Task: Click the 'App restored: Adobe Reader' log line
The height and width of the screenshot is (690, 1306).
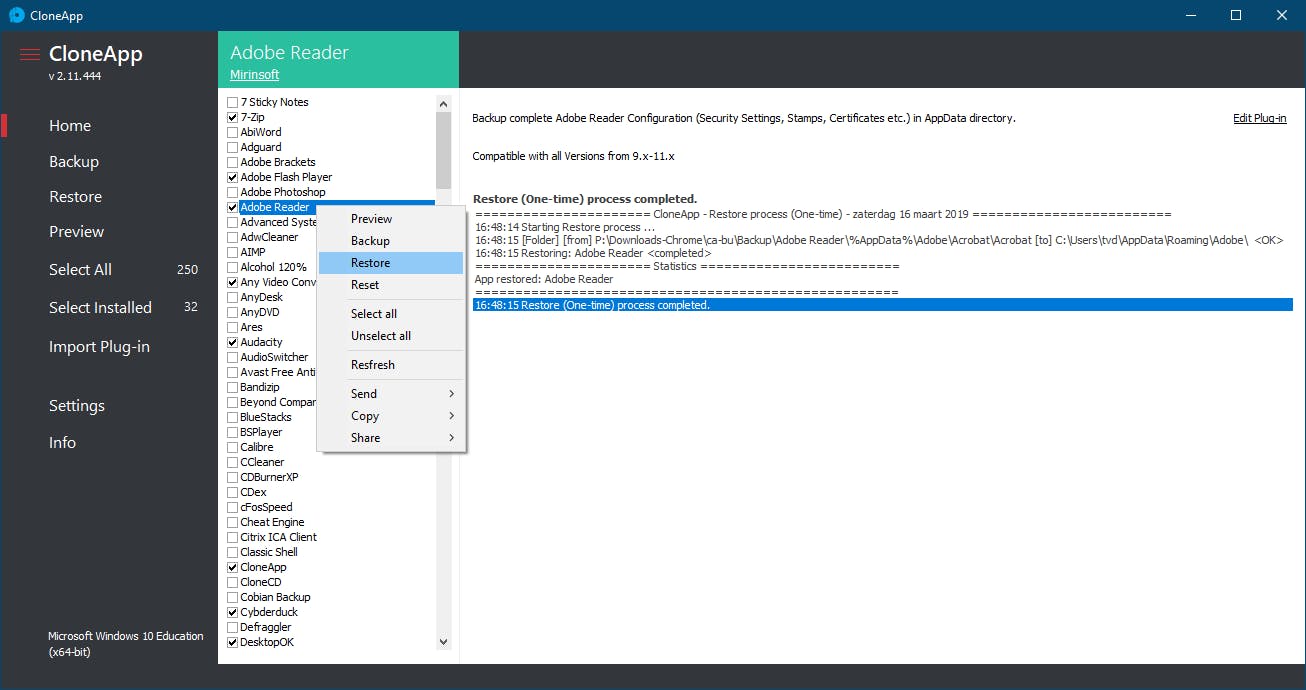Action: pos(544,279)
